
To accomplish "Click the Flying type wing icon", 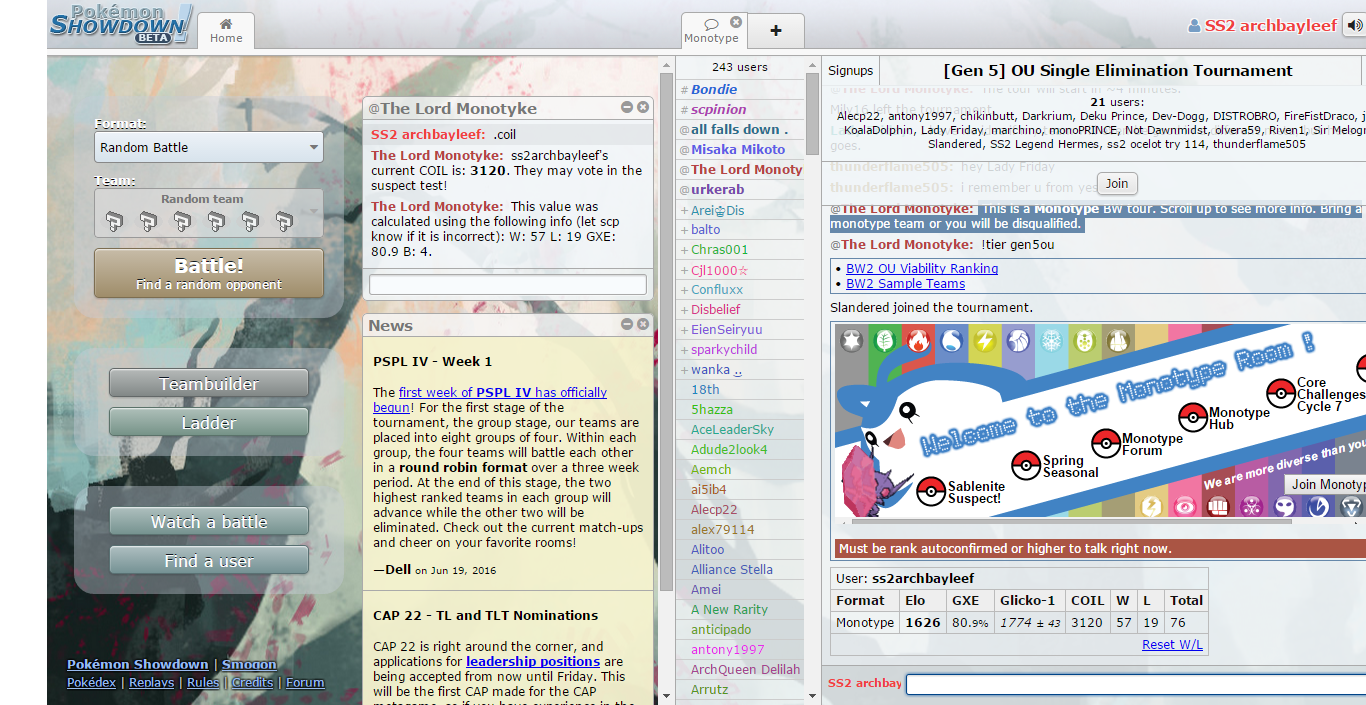I will click(1017, 341).
